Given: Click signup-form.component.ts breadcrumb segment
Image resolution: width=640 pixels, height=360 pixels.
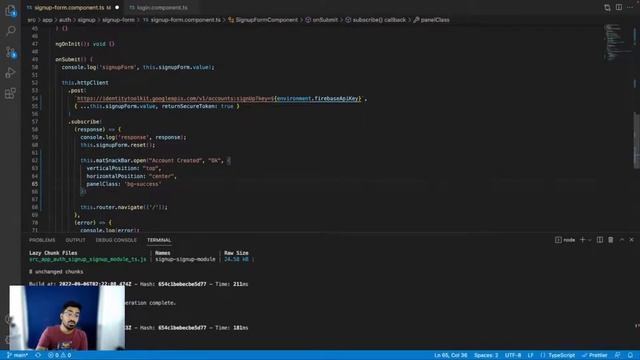Looking at the screenshot, I should click(182, 20).
